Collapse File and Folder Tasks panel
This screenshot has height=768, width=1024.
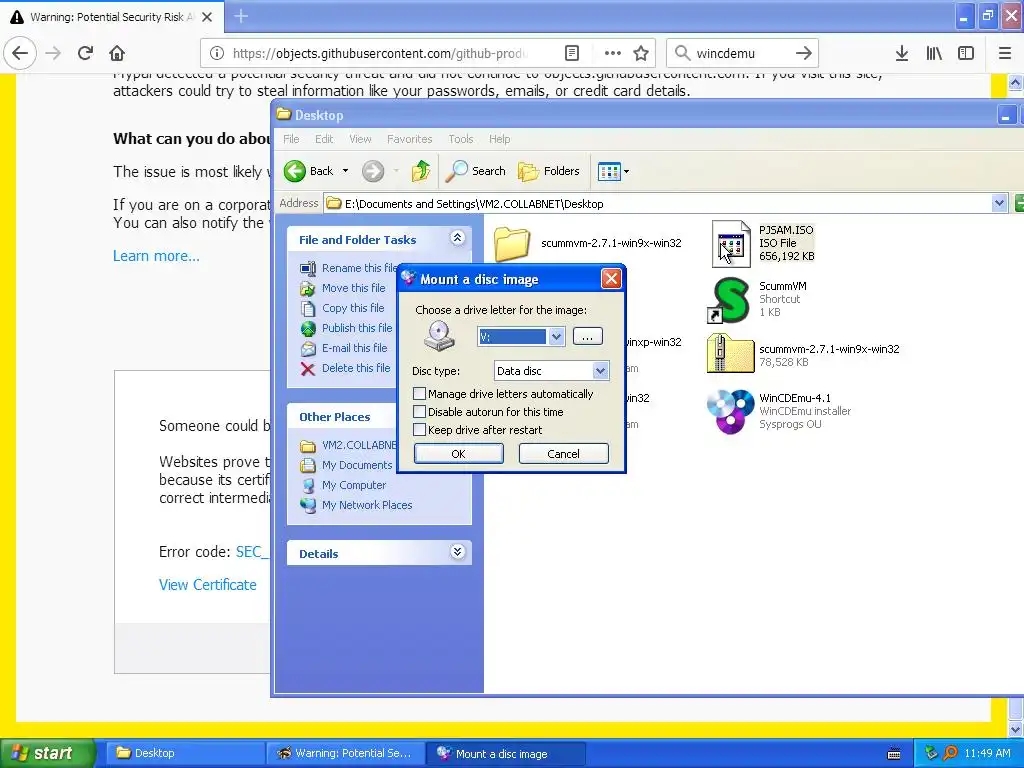pos(458,238)
